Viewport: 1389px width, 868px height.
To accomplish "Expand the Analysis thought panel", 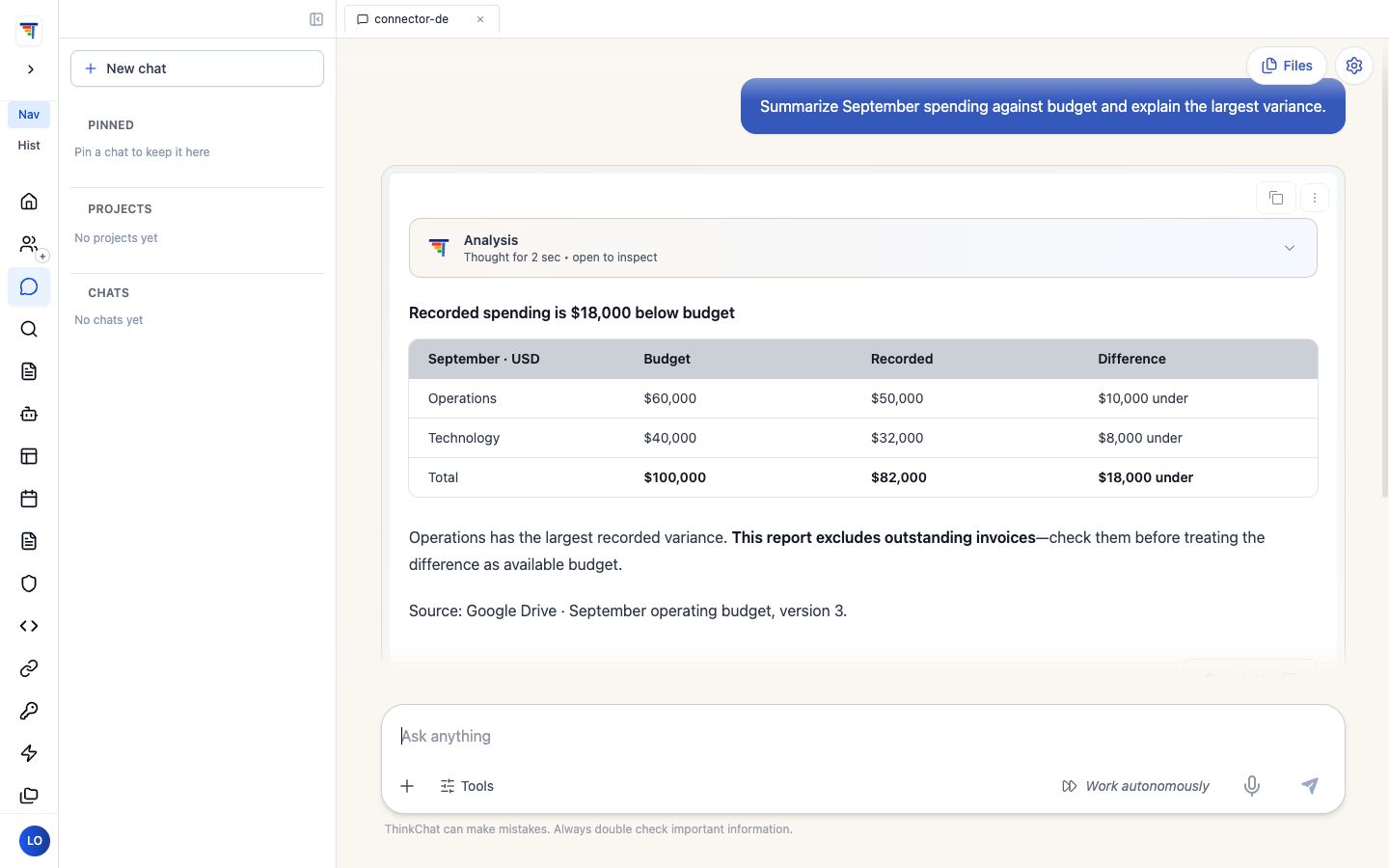I will (x=862, y=248).
